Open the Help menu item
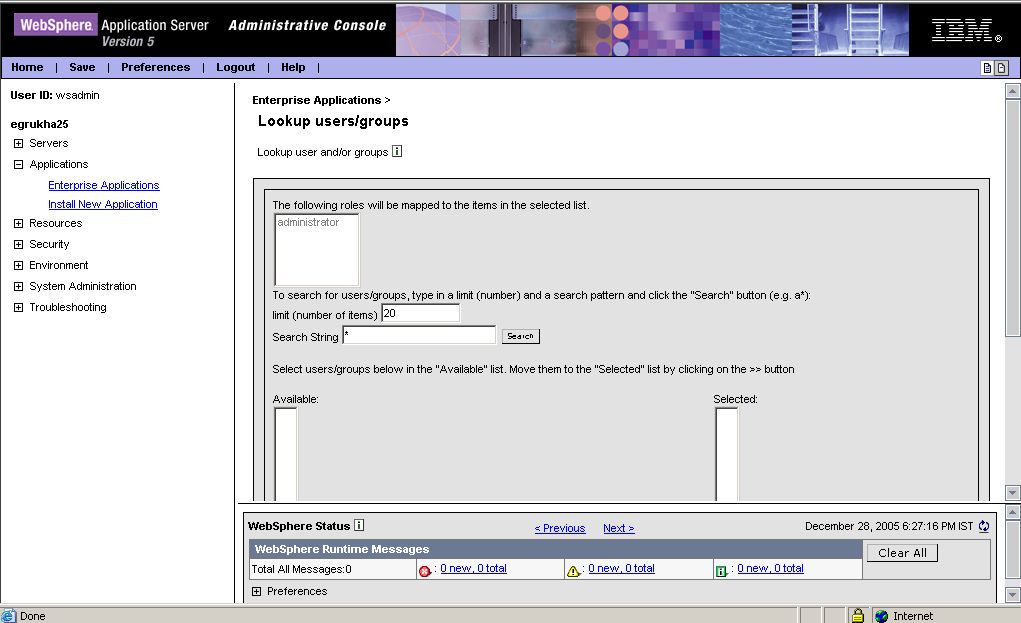Screen dimensions: 1021x623 pos(293,67)
